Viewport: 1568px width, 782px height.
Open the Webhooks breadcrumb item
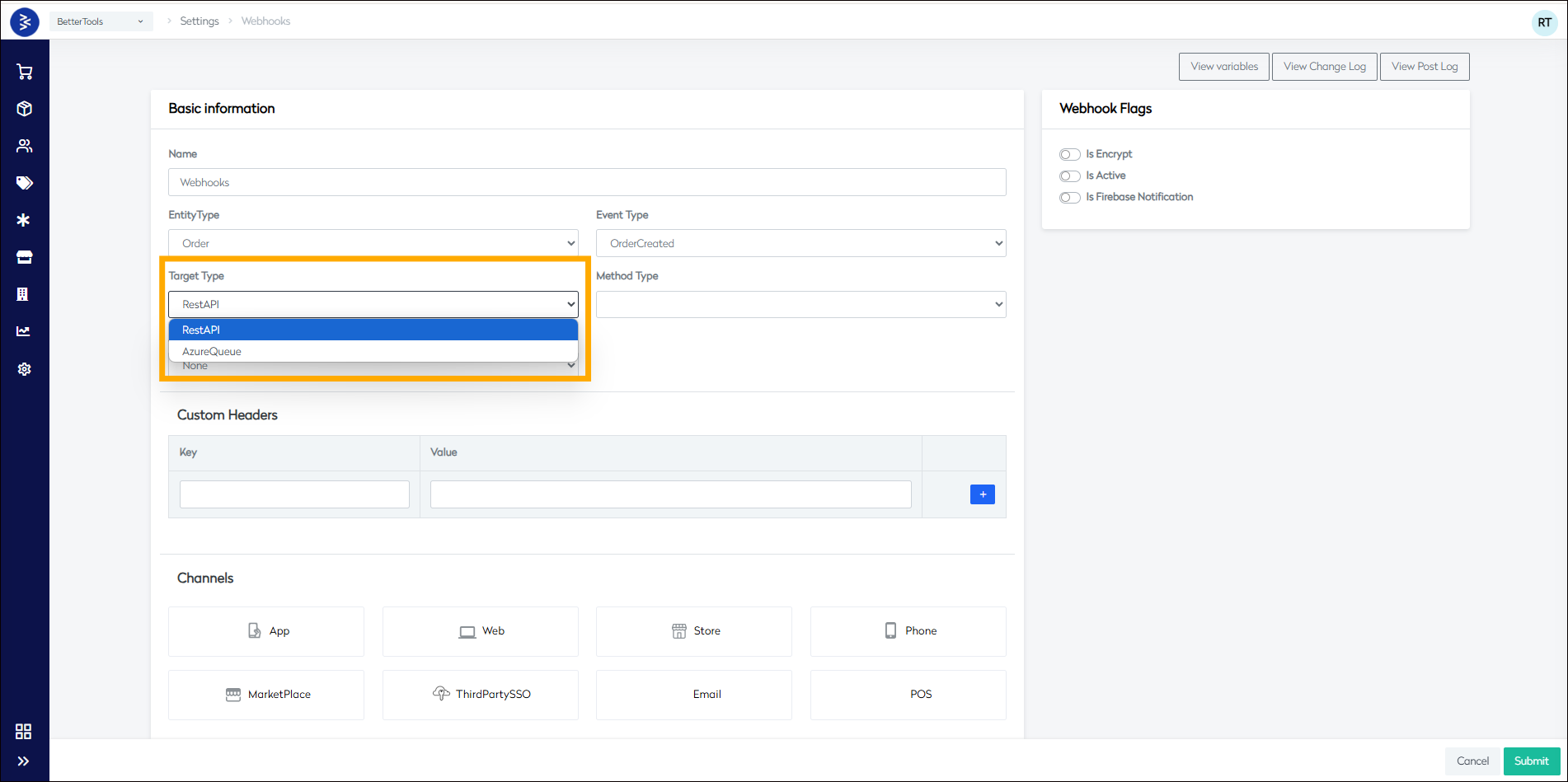point(265,21)
